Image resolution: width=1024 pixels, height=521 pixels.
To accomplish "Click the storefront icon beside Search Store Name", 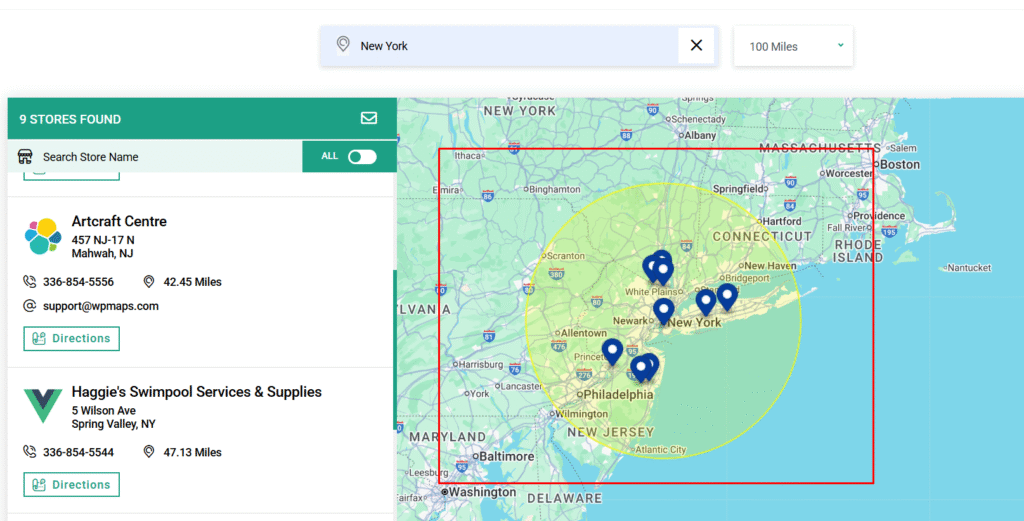I will click(25, 157).
